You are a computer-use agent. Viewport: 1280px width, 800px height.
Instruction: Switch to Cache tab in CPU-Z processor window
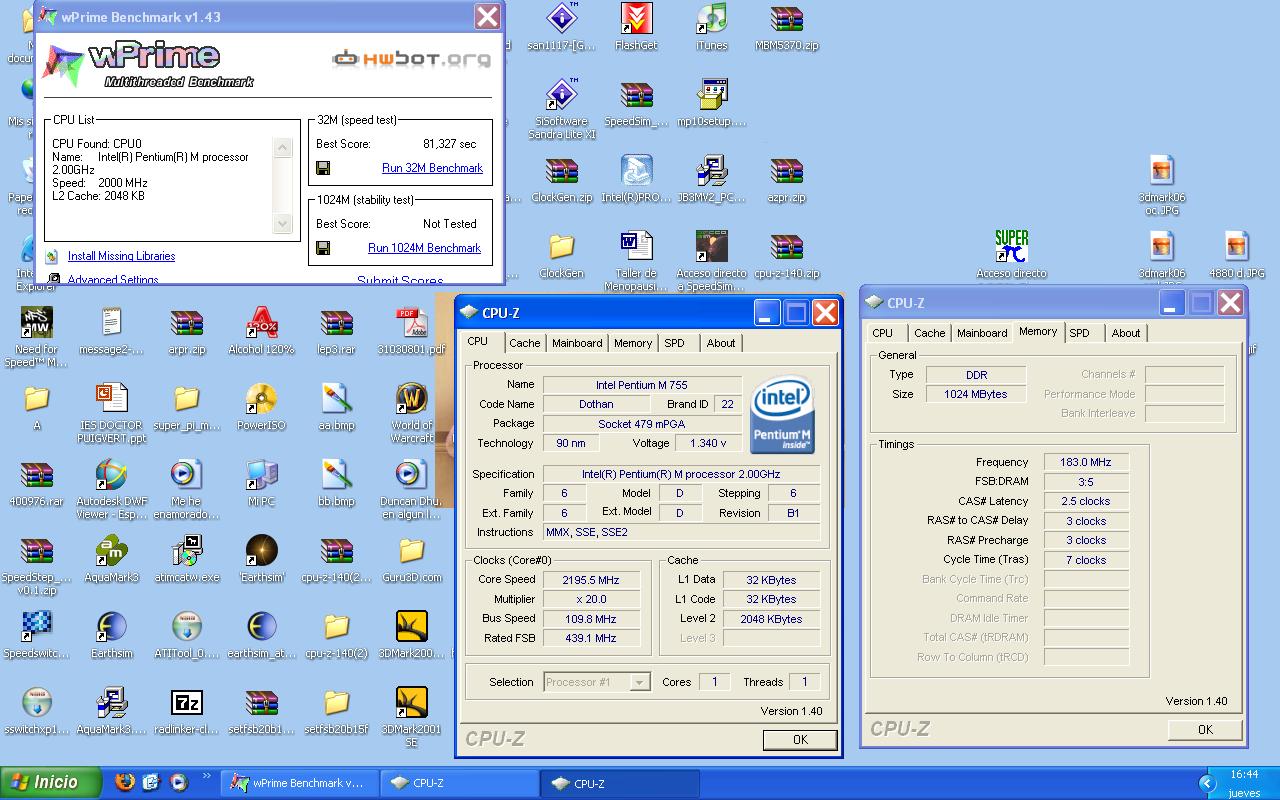pos(524,343)
